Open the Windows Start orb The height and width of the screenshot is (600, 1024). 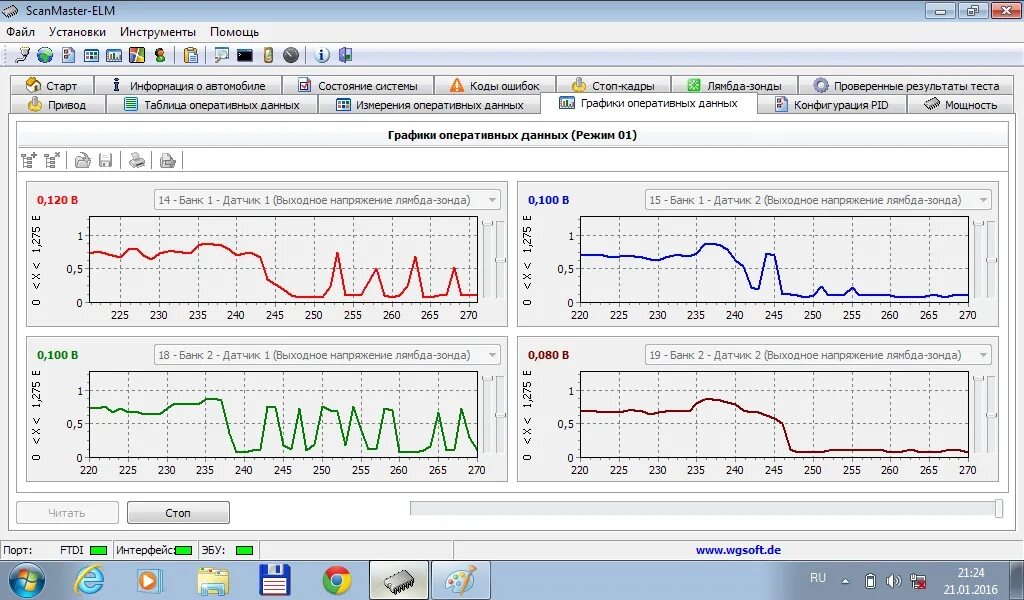point(27,580)
